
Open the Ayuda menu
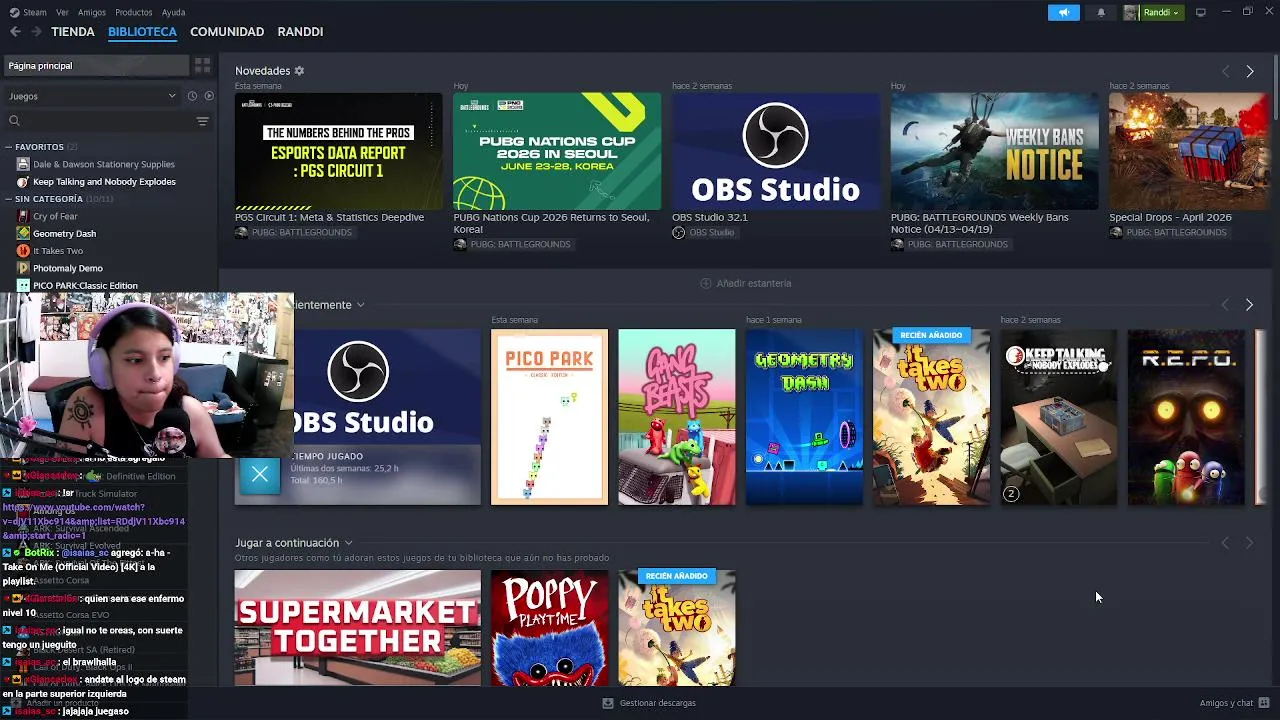point(173,12)
